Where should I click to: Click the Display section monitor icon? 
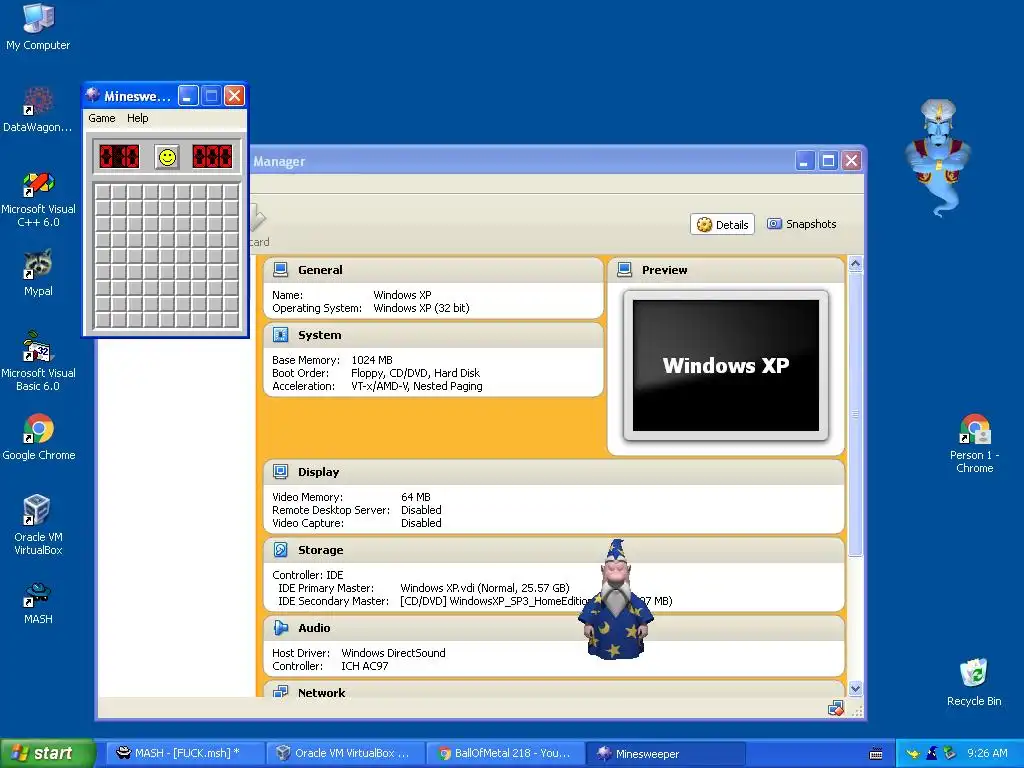281,472
